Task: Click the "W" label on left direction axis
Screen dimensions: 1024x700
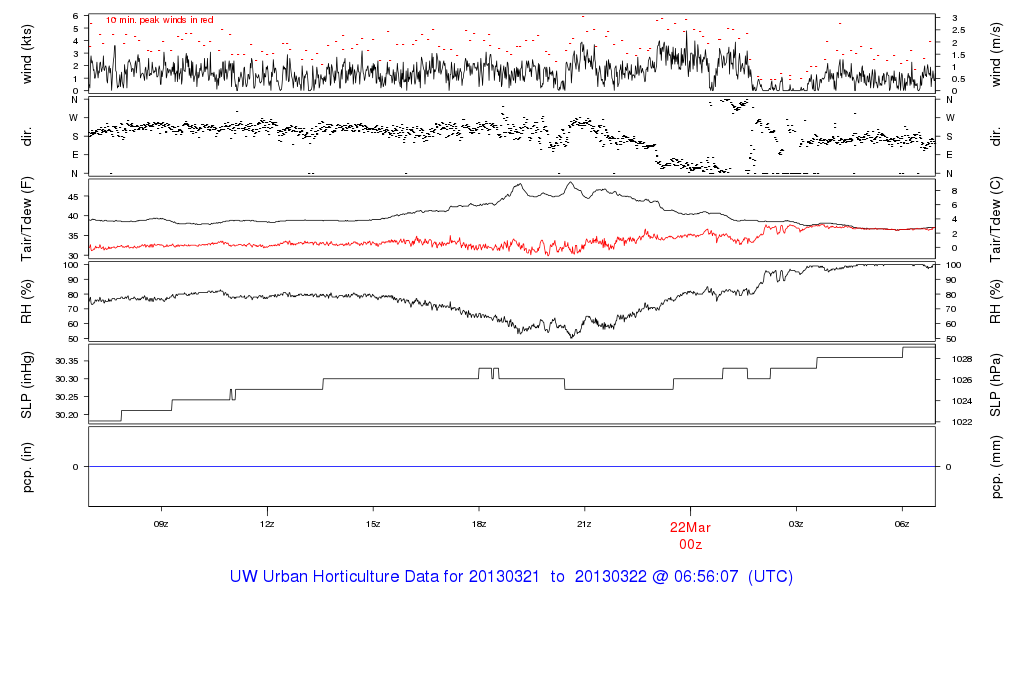Action: tap(74, 118)
